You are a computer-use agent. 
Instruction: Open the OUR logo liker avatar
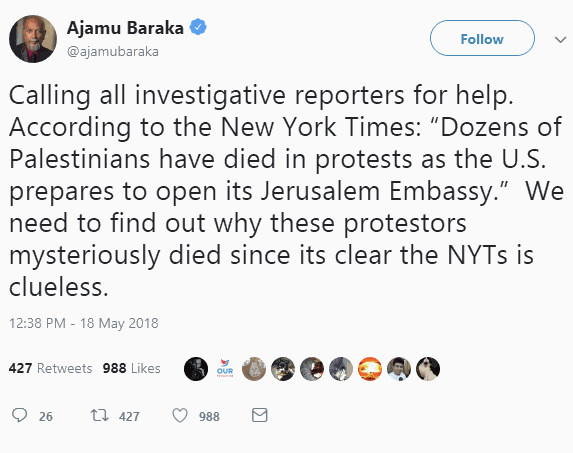225,369
